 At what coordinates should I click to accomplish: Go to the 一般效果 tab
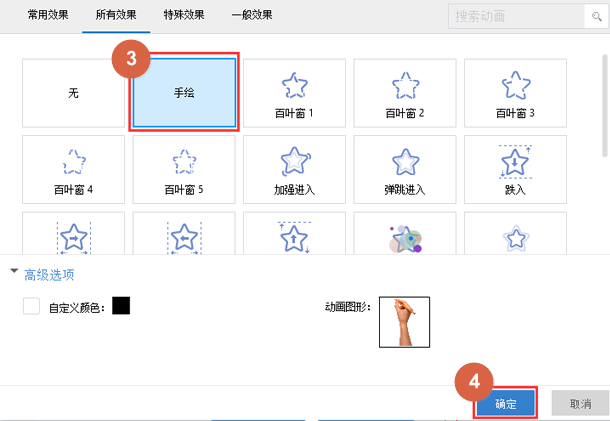click(252, 16)
